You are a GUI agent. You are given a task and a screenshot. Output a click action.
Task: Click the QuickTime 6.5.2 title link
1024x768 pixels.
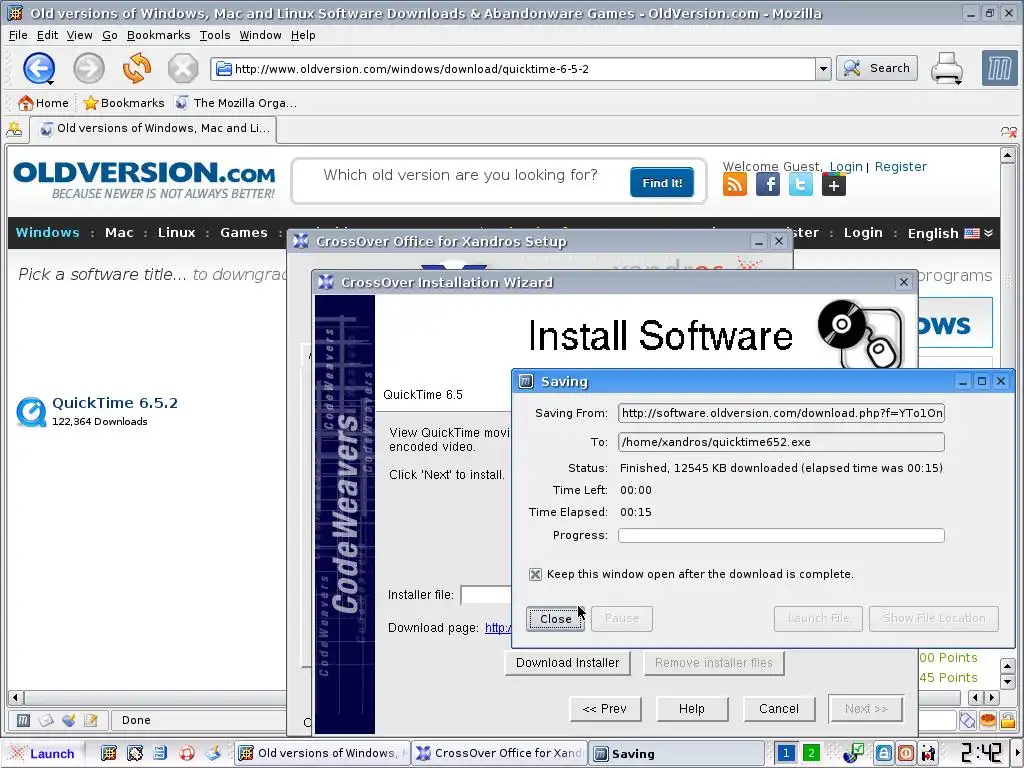point(115,403)
